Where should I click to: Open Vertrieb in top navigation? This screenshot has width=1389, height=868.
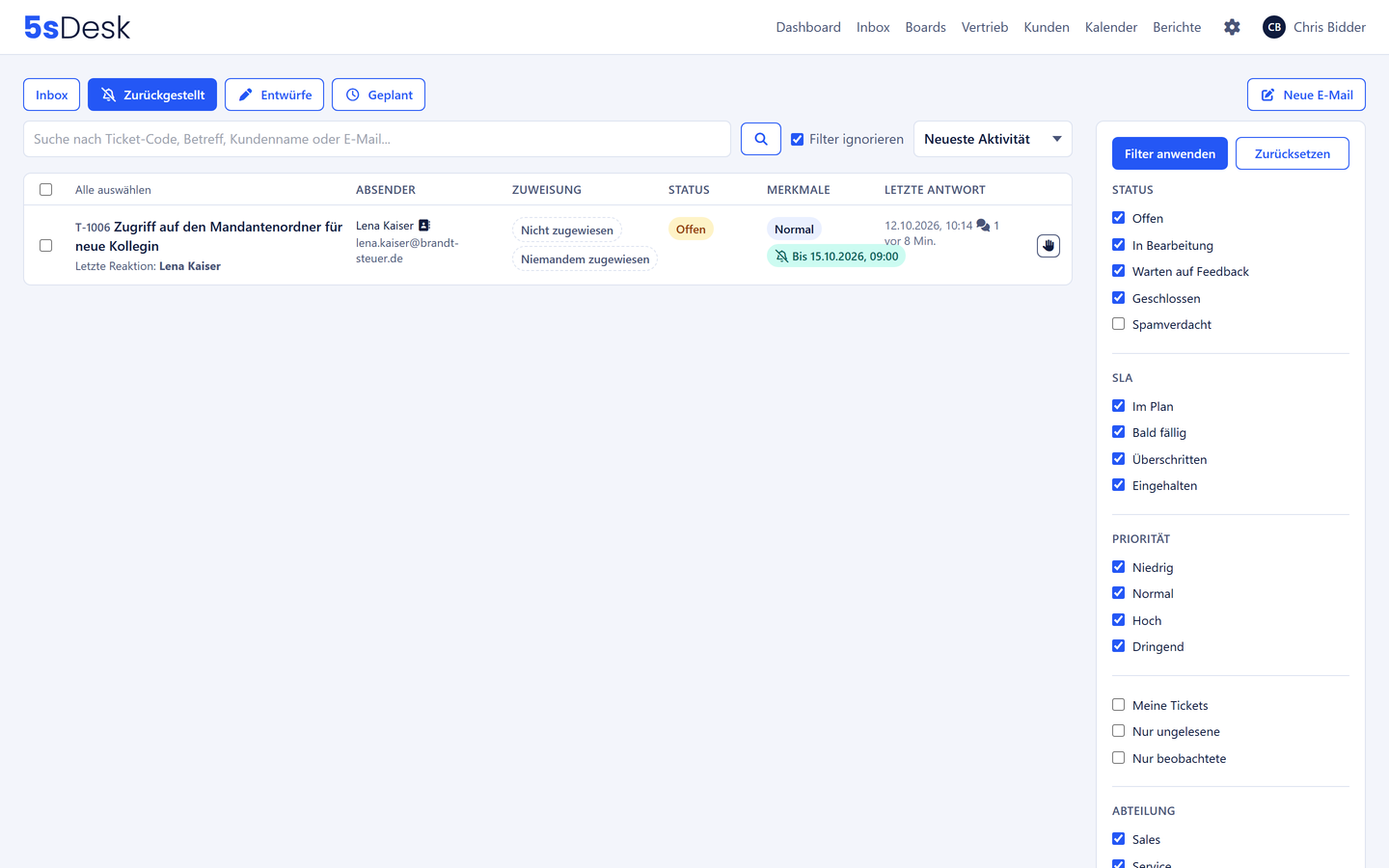[x=985, y=27]
